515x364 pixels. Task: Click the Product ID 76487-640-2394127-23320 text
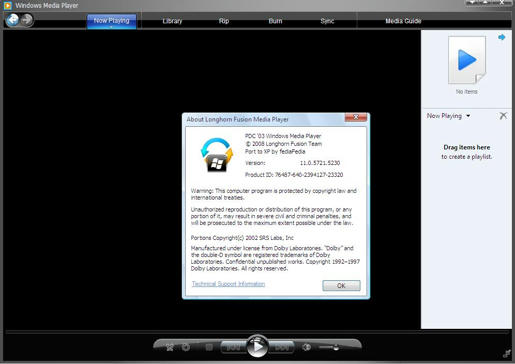[x=294, y=175]
